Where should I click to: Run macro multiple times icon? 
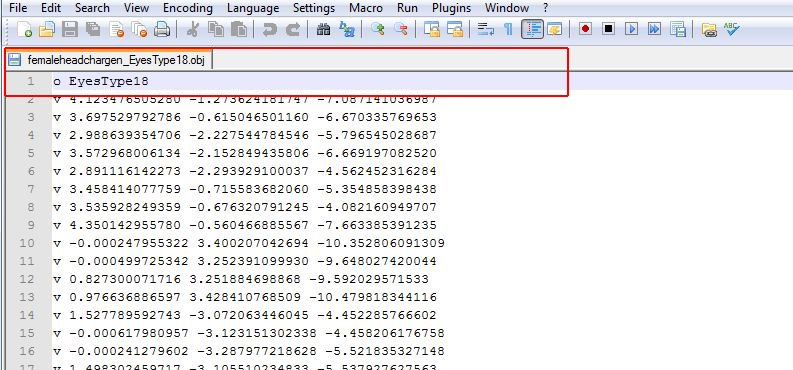(x=654, y=29)
